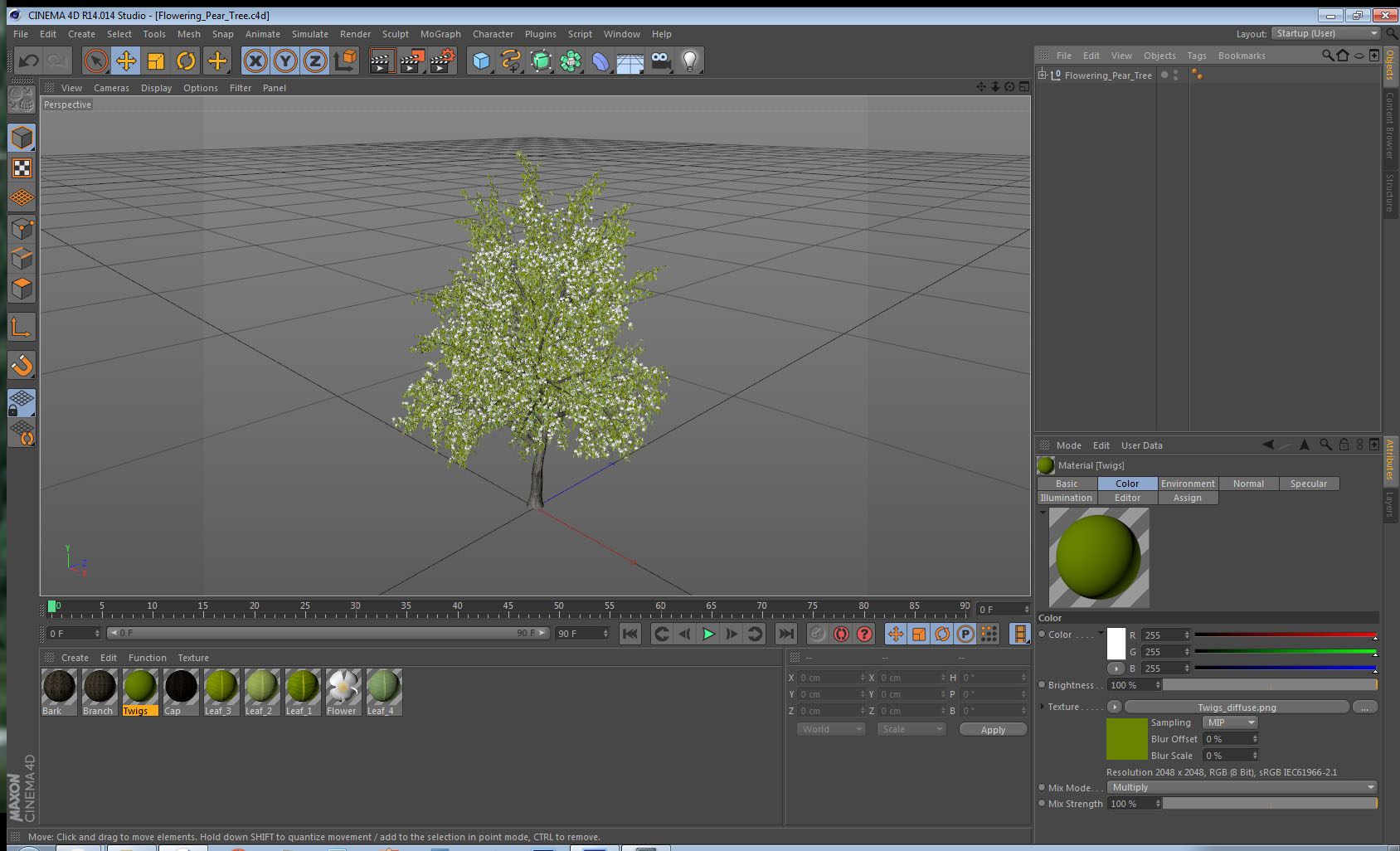
Task: Toggle the locked workplane icon
Action: (x=22, y=402)
